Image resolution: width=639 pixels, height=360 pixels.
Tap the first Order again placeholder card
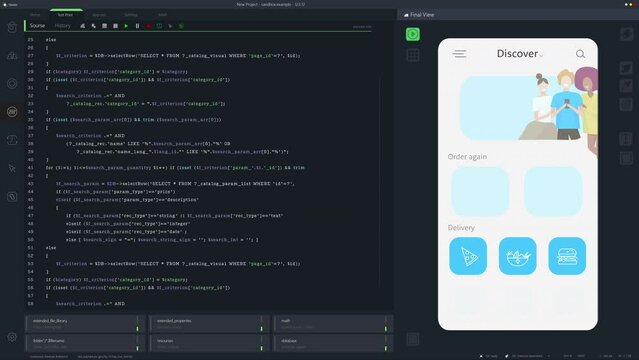point(480,191)
